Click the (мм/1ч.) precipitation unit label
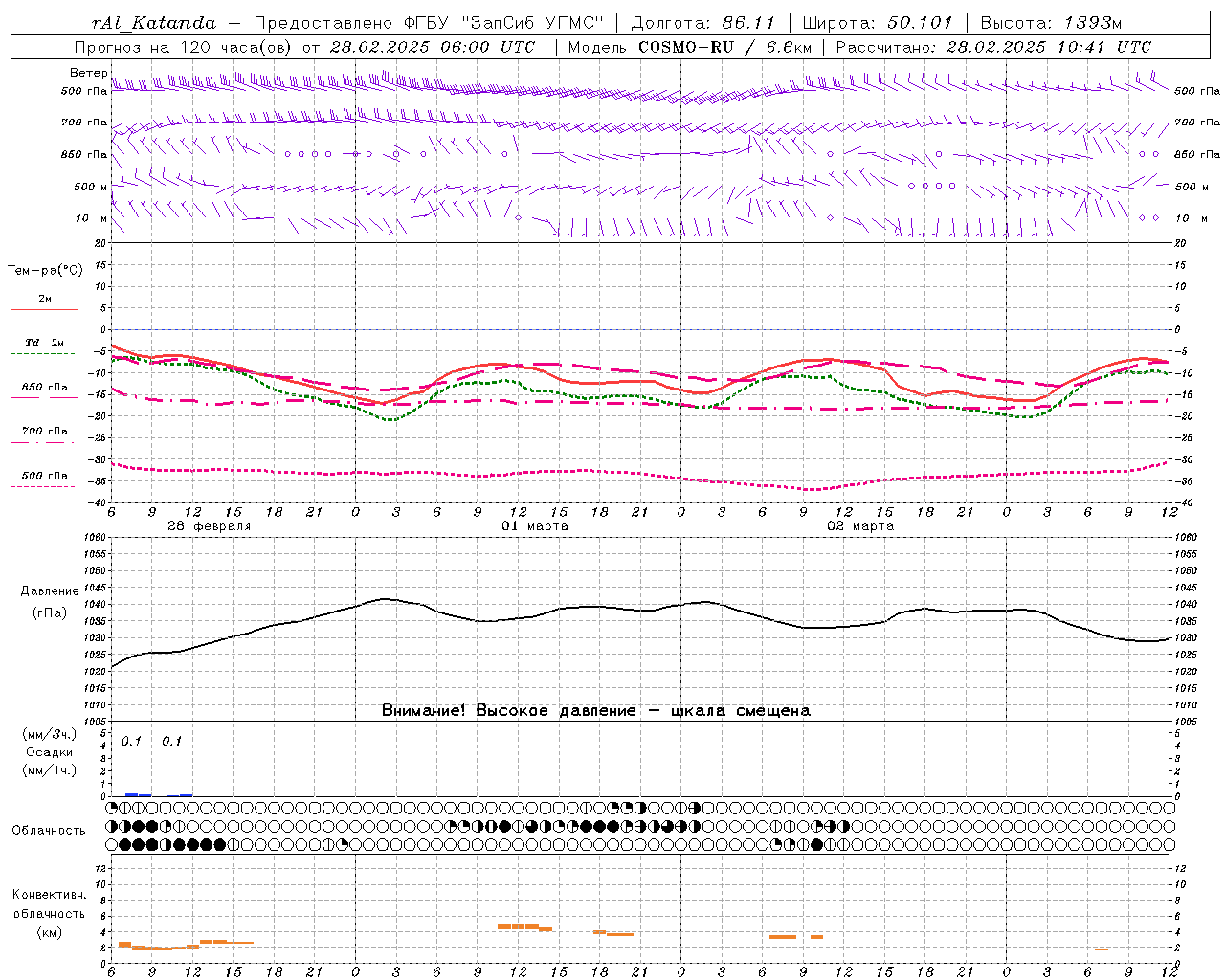1225x980 pixels. (x=49, y=770)
